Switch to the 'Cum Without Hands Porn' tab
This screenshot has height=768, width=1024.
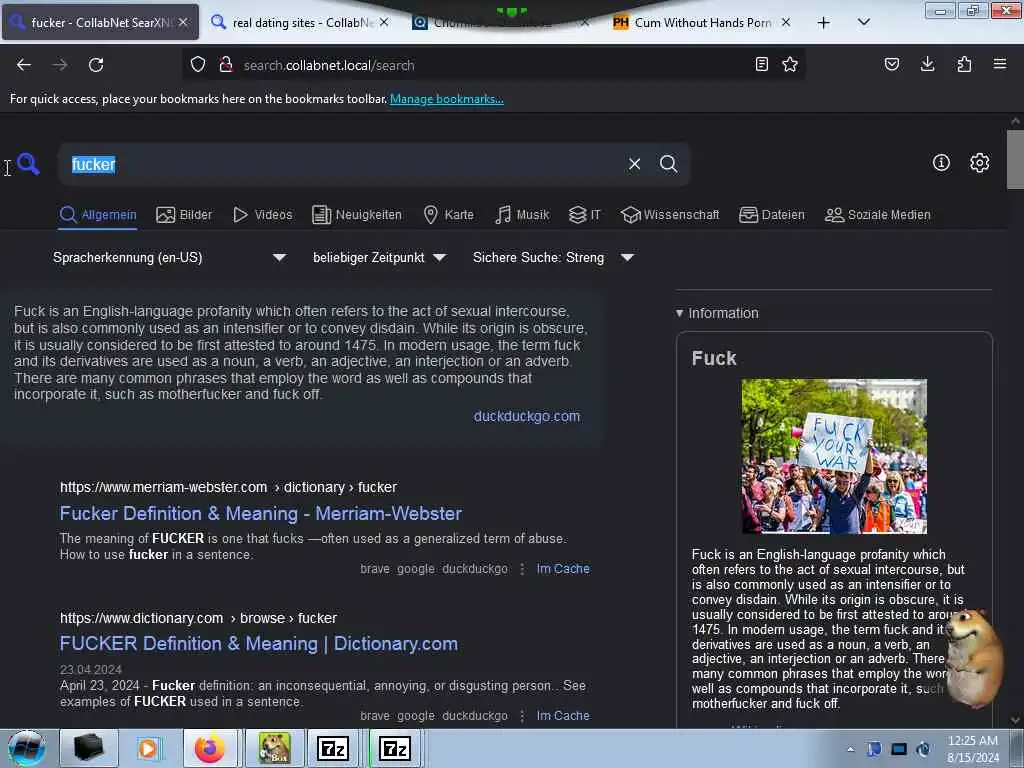point(701,23)
